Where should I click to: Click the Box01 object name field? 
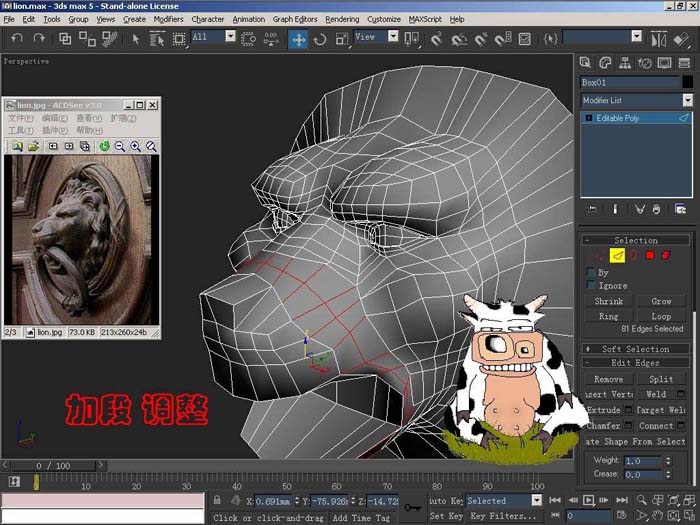pos(629,82)
